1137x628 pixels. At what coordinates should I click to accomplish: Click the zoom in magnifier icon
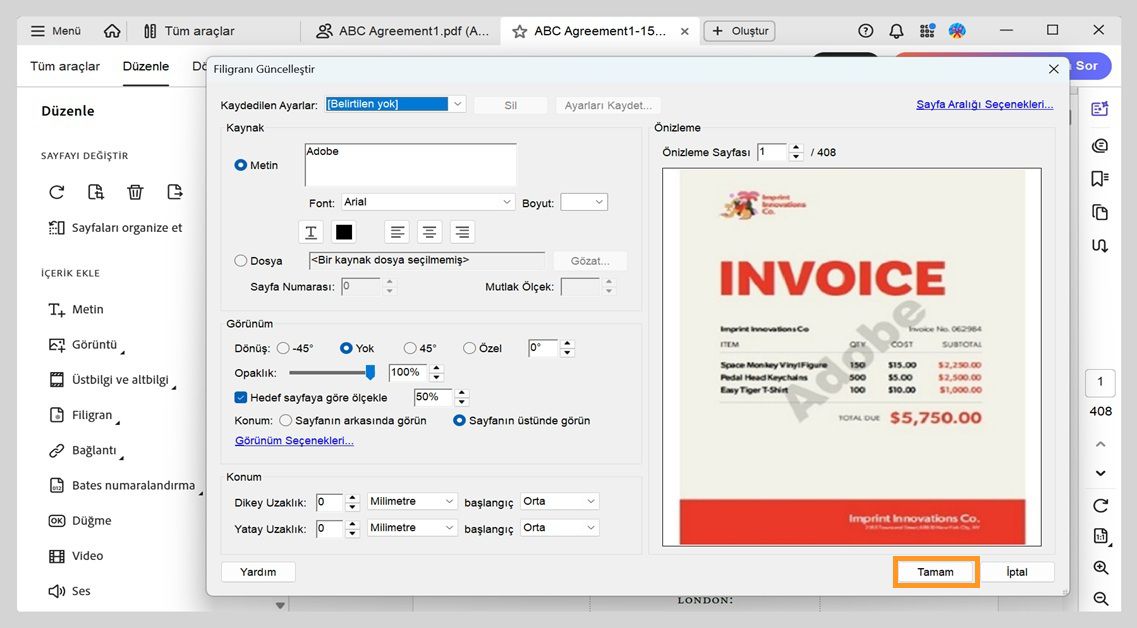[x=1100, y=567]
